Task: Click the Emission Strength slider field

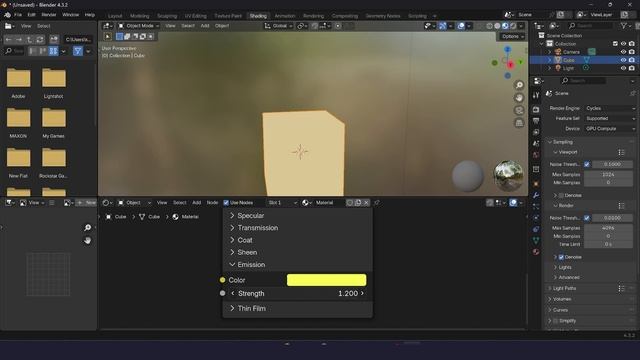Action: (297, 293)
